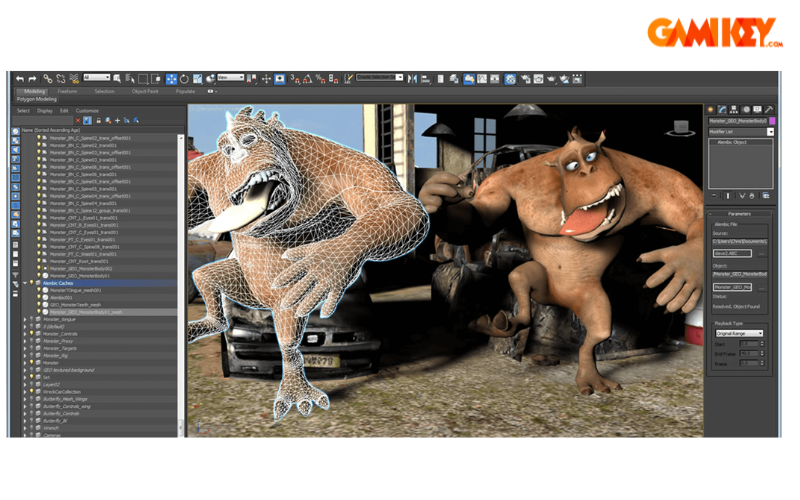Open Render Setup teapot icon
Viewport: 800px width, 500px height.
point(526,79)
